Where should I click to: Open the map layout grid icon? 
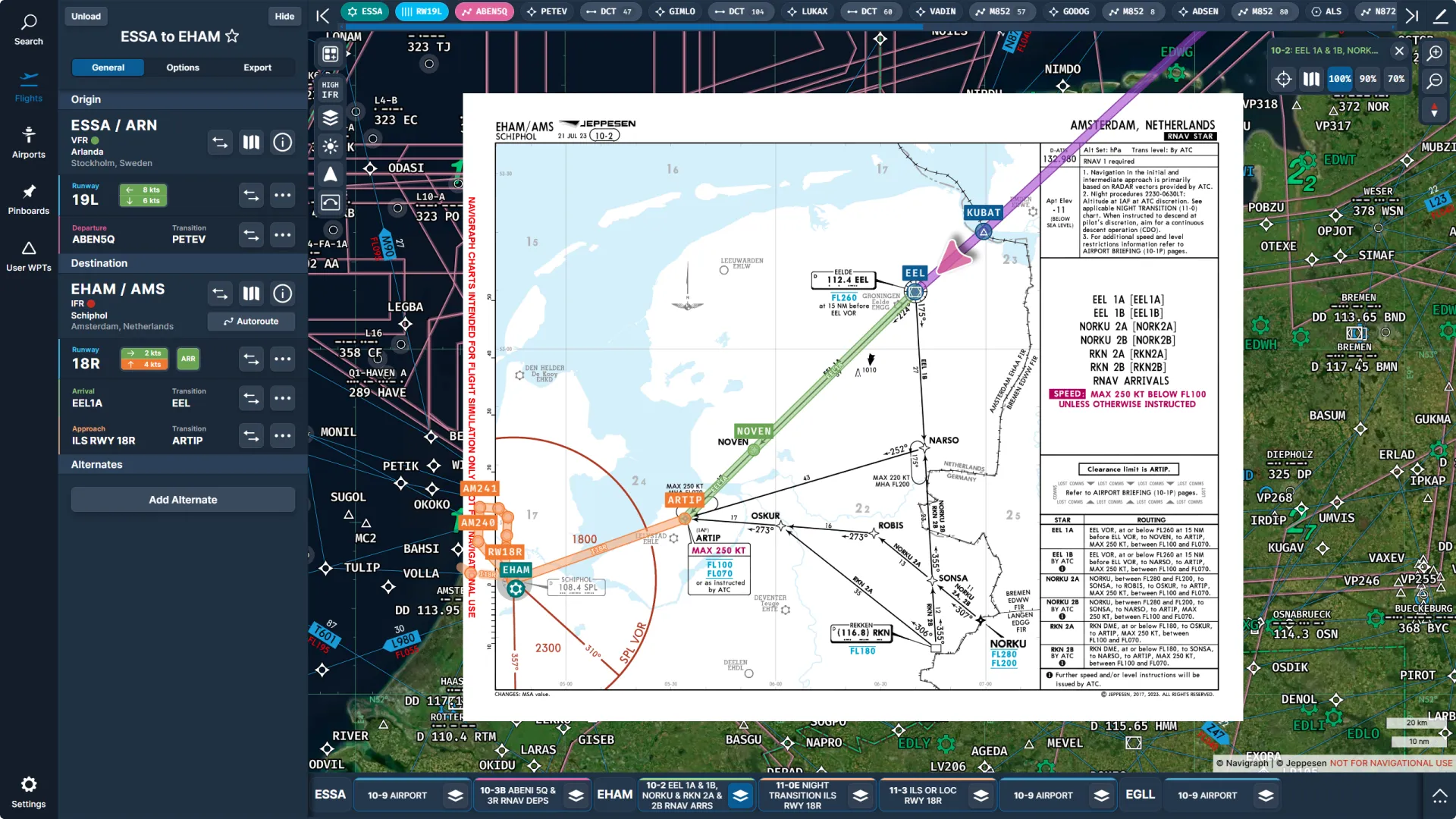[330, 54]
